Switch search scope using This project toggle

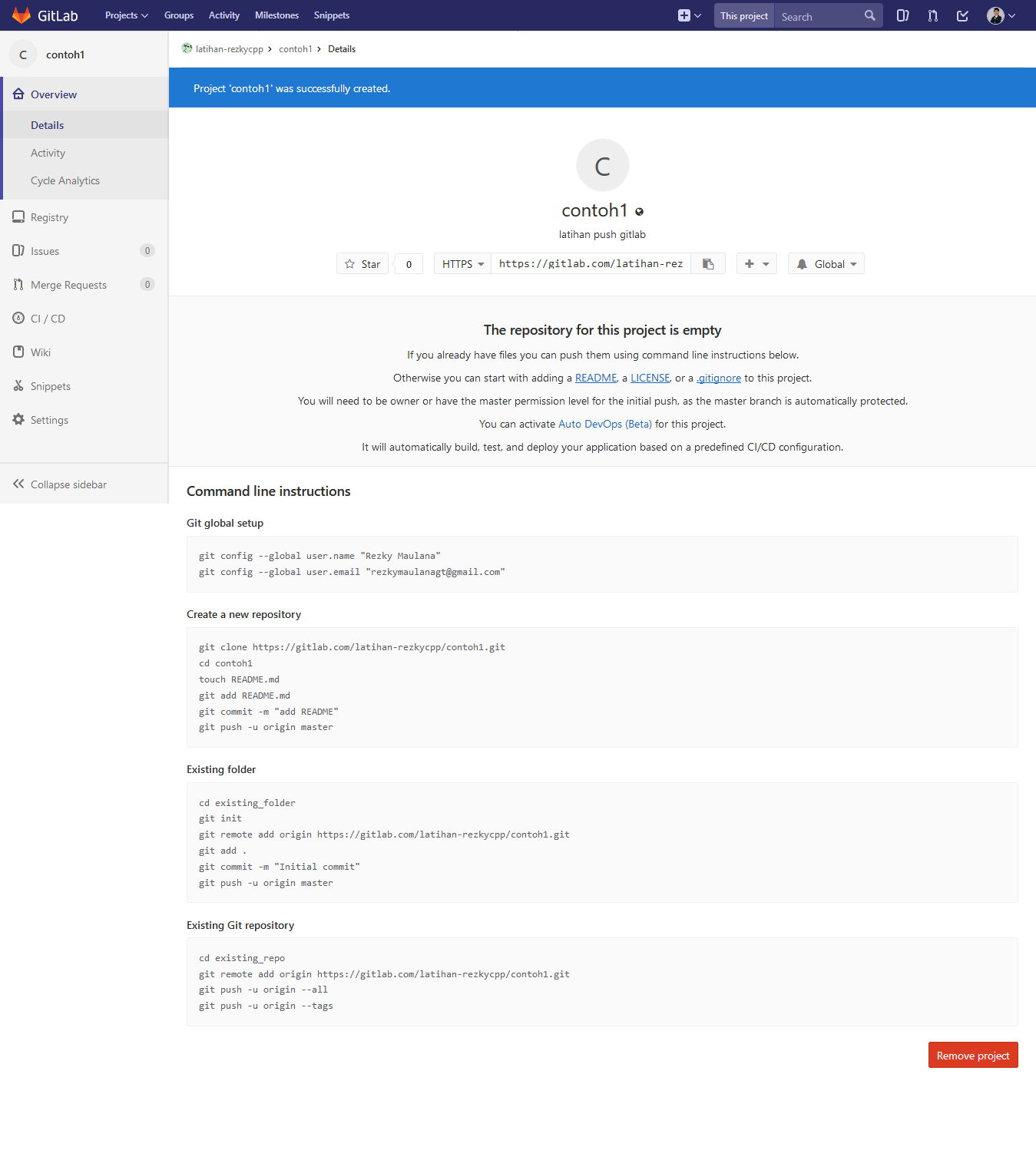[x=743, y=15]
